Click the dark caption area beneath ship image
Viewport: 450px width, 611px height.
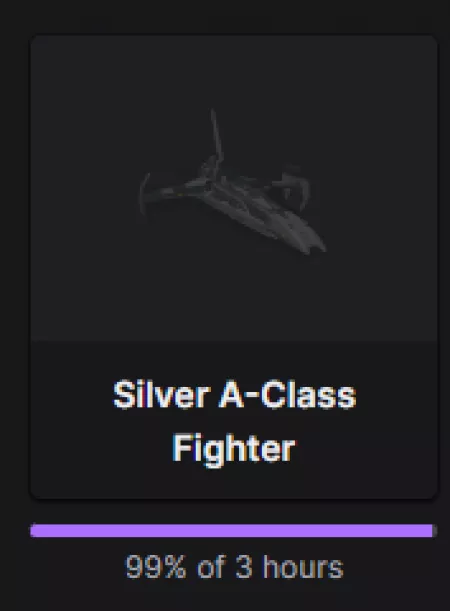(234, 420)
